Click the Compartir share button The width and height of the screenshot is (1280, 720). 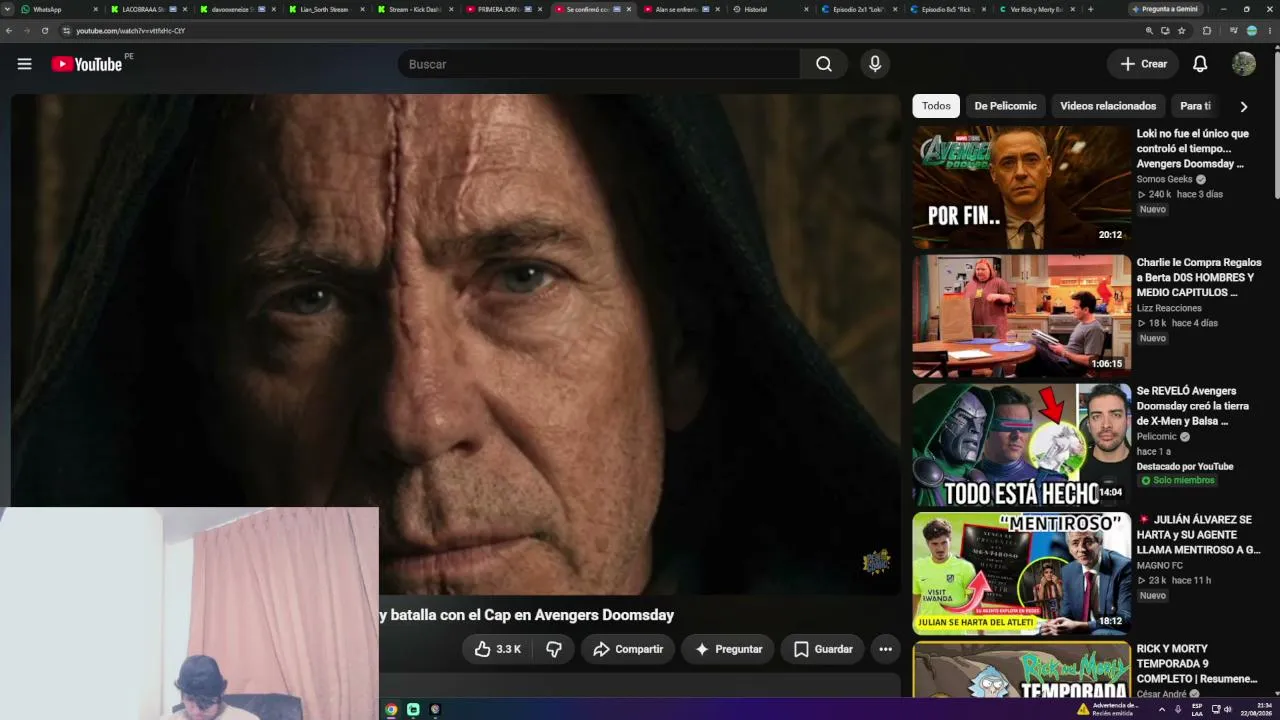pos(628,649)
